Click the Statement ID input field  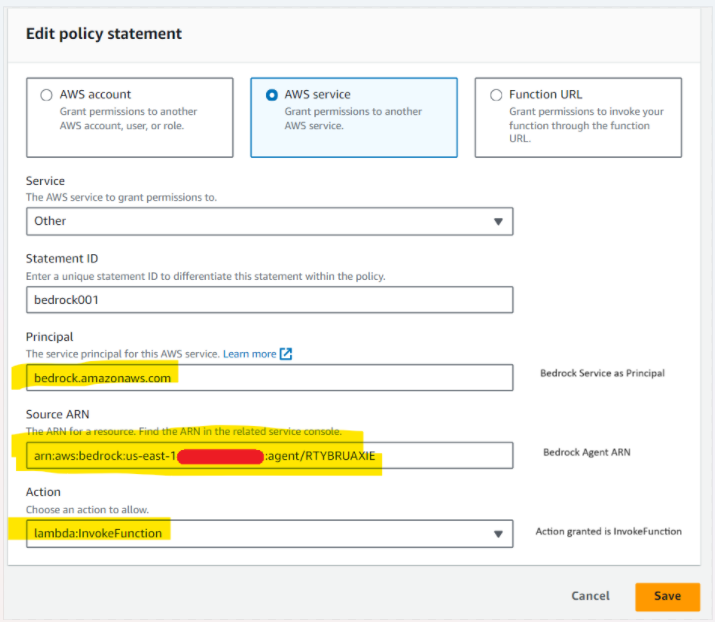tap(269, 300)
